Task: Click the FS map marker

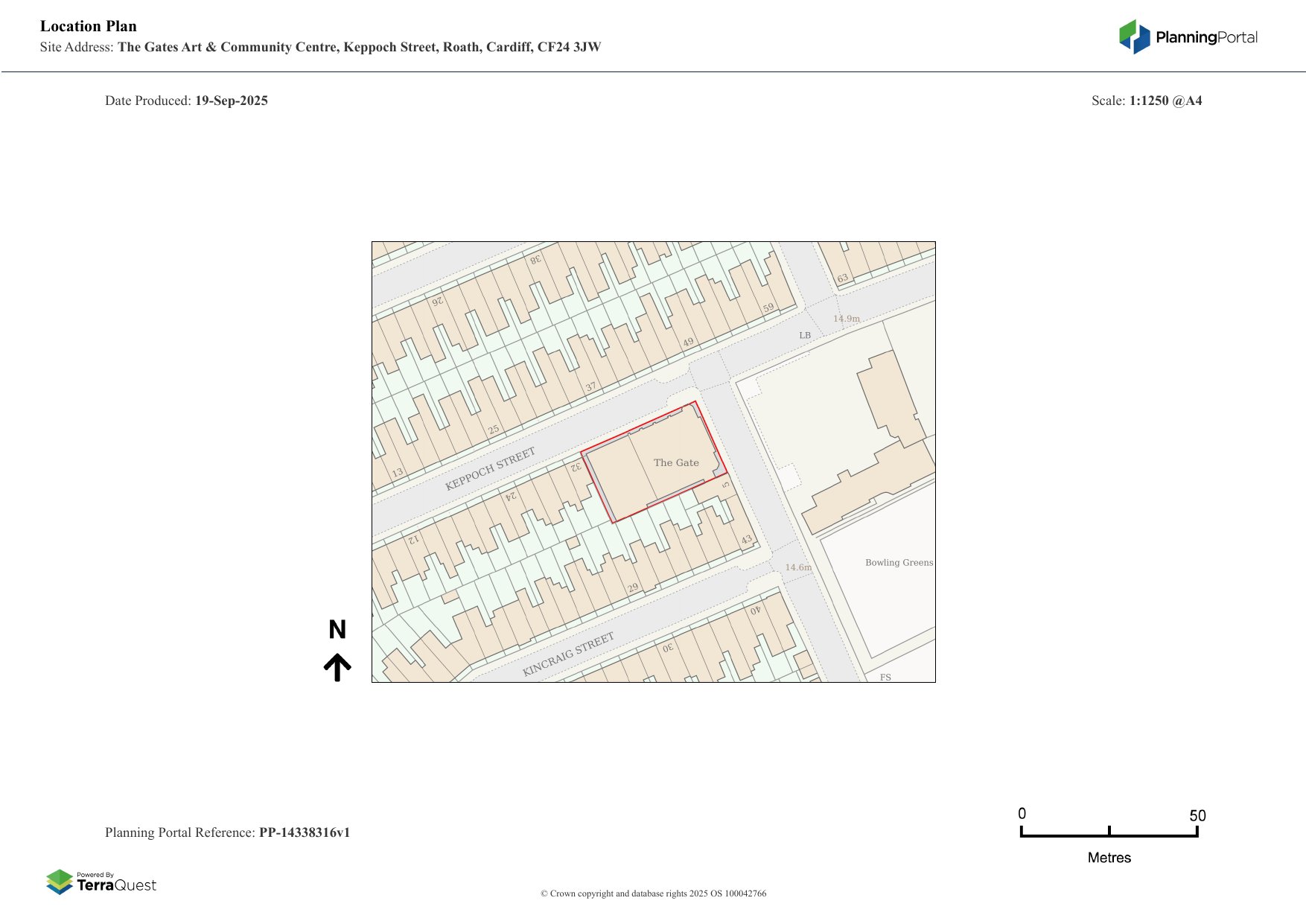Action: pyautogui.click(x=885, y=678)
